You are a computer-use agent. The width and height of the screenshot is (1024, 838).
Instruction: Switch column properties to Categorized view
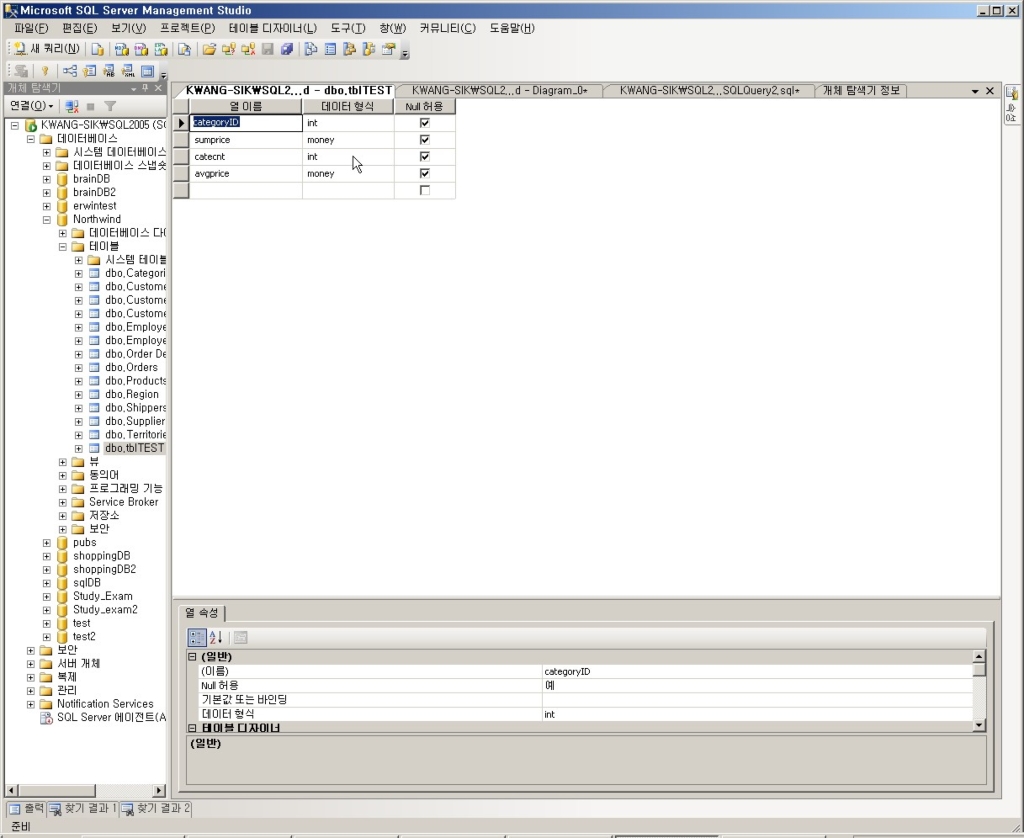[197, 637]
